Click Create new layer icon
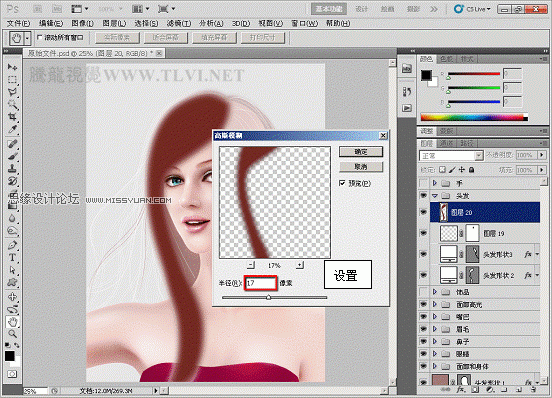Screen dimensions: 552x398 pyautogui.click(x=519, y=390)
